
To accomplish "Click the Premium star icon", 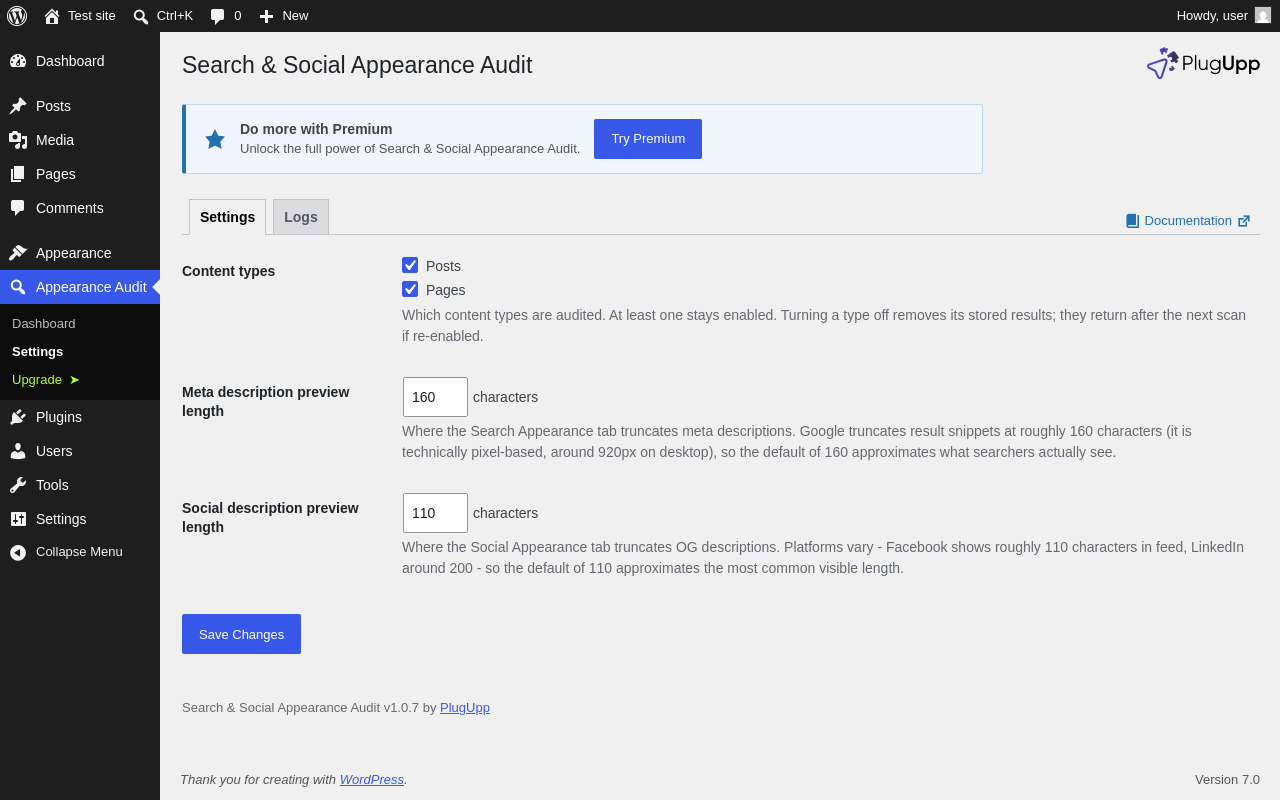I will coord(215,139).
